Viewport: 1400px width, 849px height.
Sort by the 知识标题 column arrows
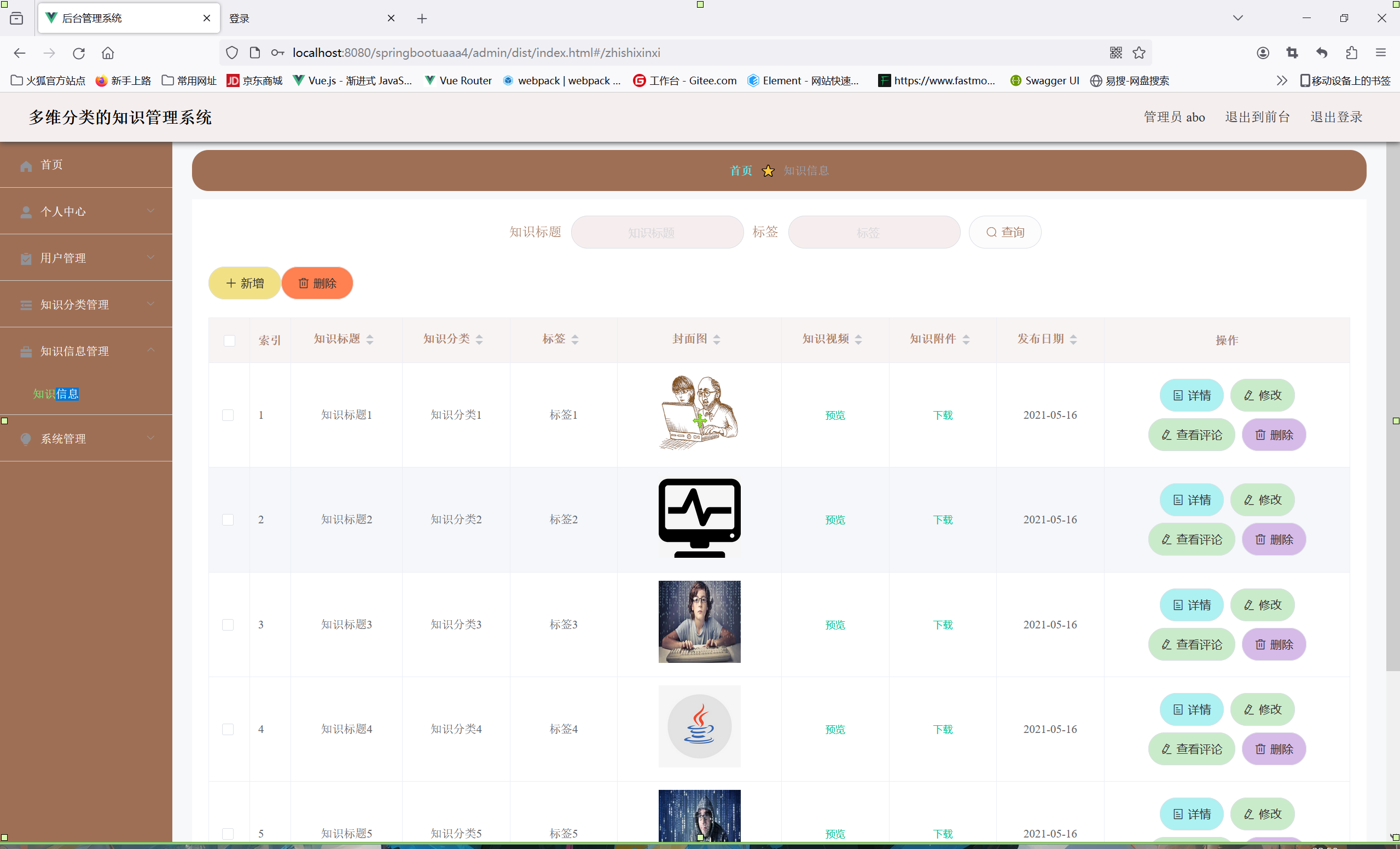tap(370, 339)
